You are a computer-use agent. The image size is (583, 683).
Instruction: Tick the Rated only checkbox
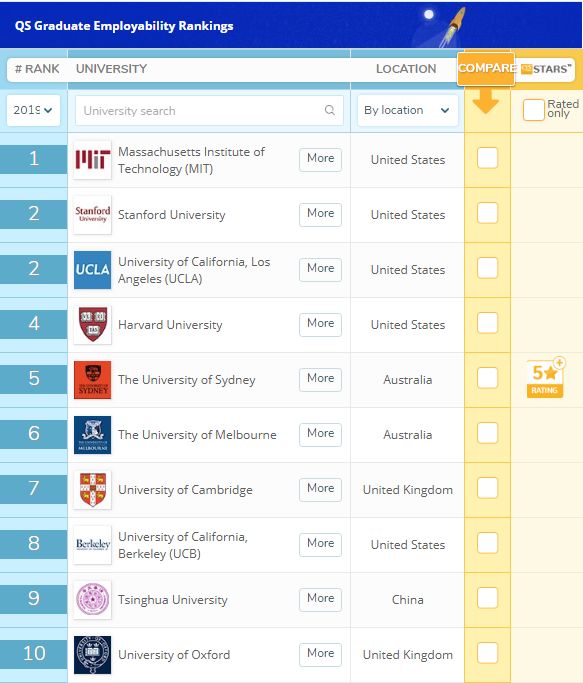coord(533,110)
